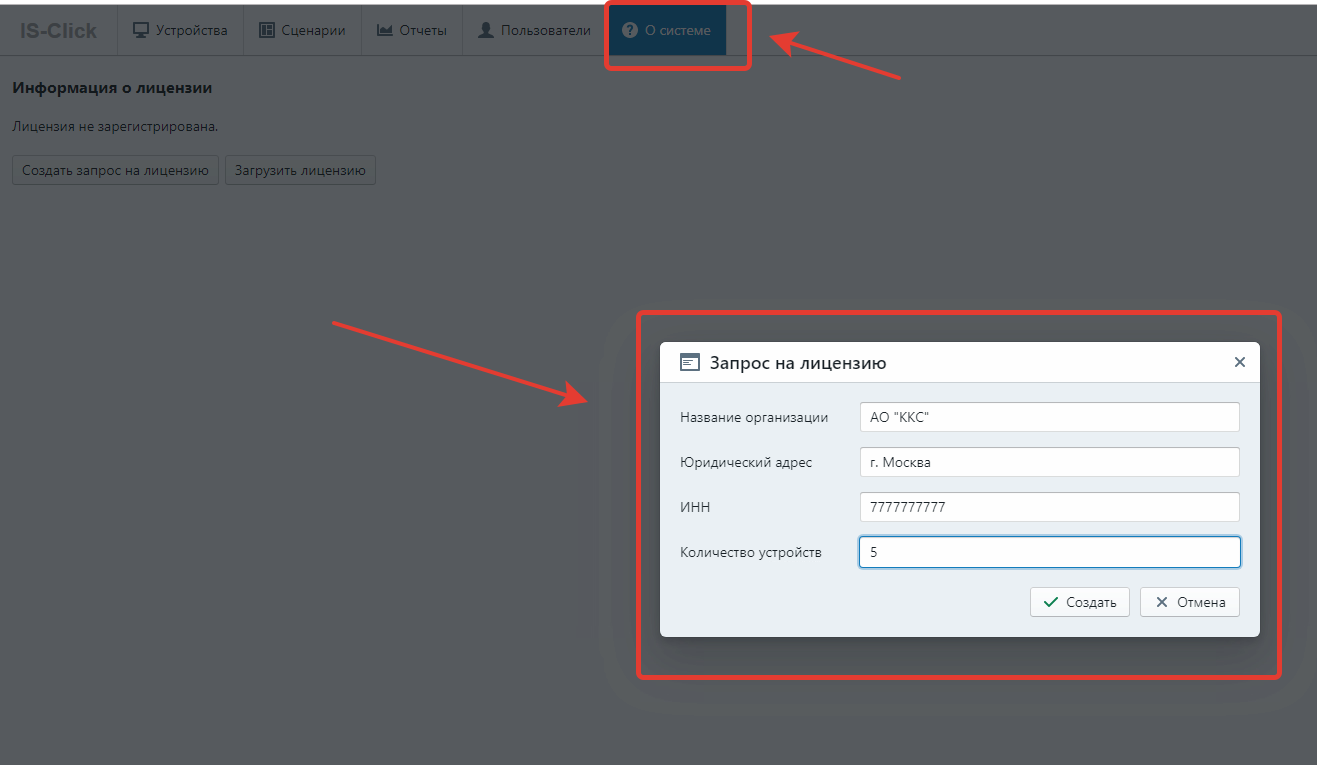The height and width of the screenshot is (765, 1317).
Task: Open the Устройства tab
Action: click(x=180, y=30)
